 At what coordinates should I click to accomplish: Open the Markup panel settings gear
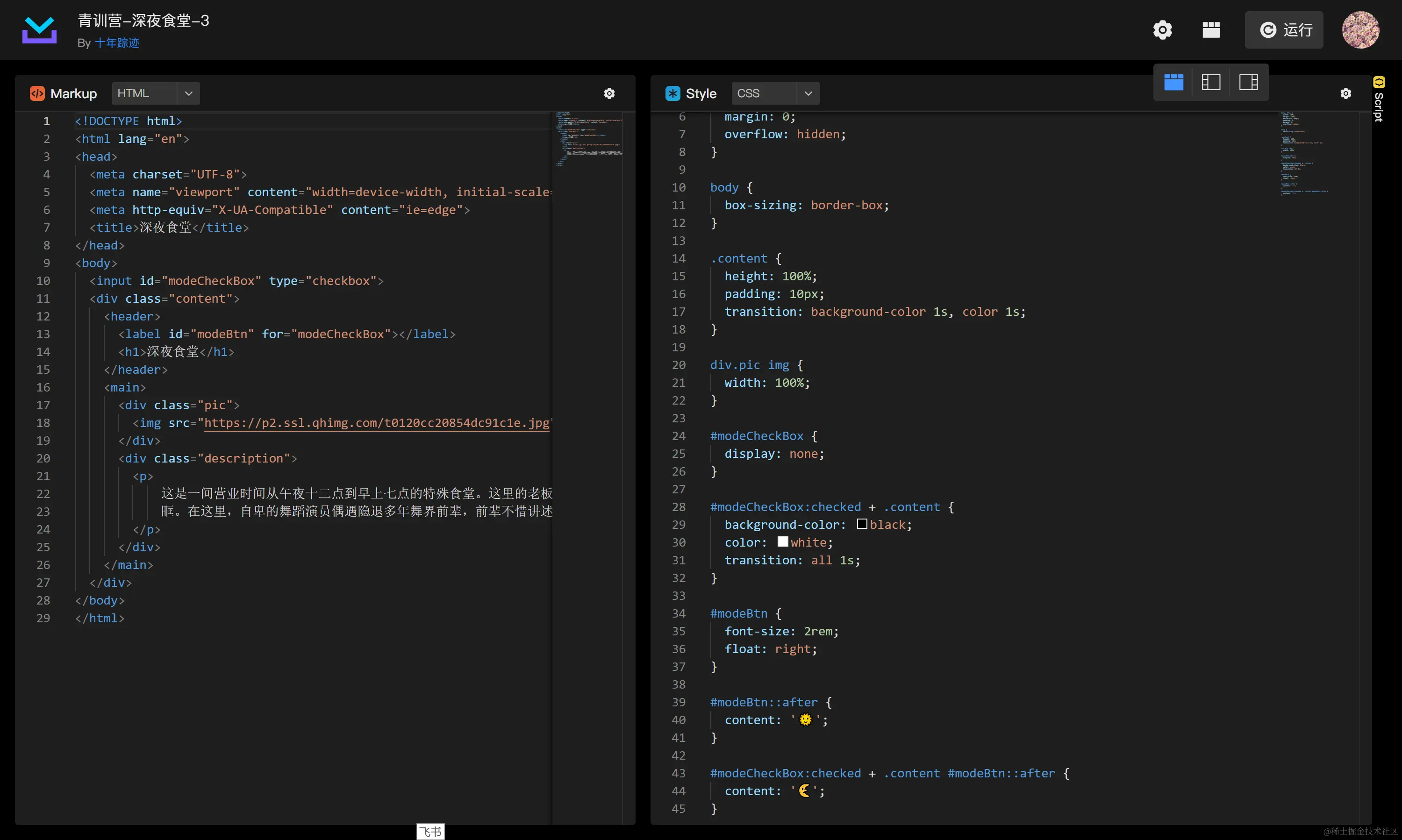(x=609, y=93)
